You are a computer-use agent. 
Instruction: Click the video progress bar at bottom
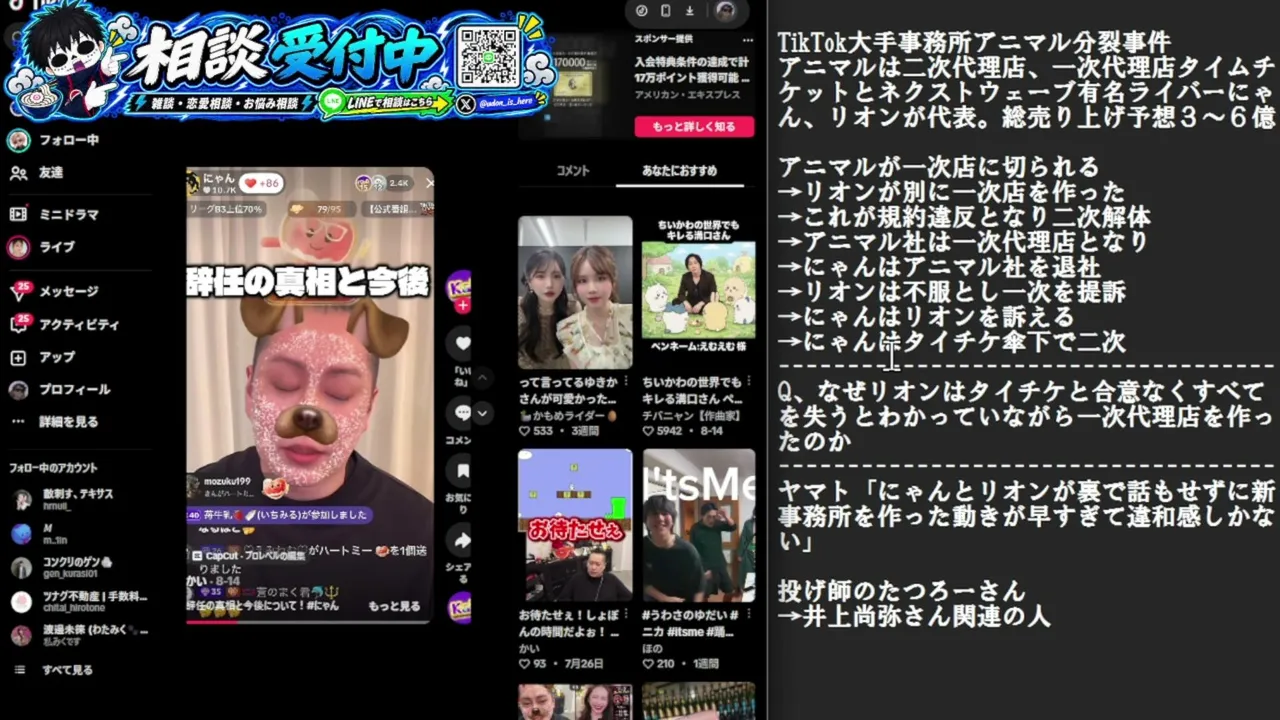310,620
